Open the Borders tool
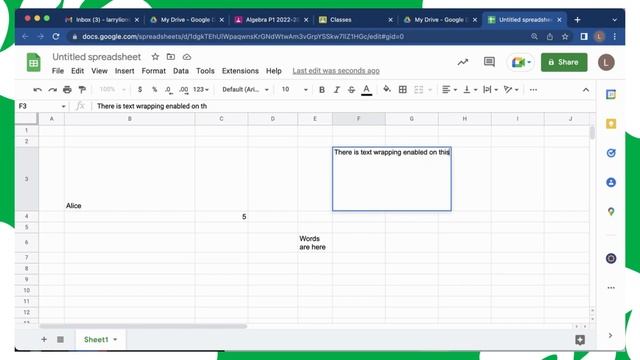The height and width of the screenshot is (360, 640). coord(402,89)
